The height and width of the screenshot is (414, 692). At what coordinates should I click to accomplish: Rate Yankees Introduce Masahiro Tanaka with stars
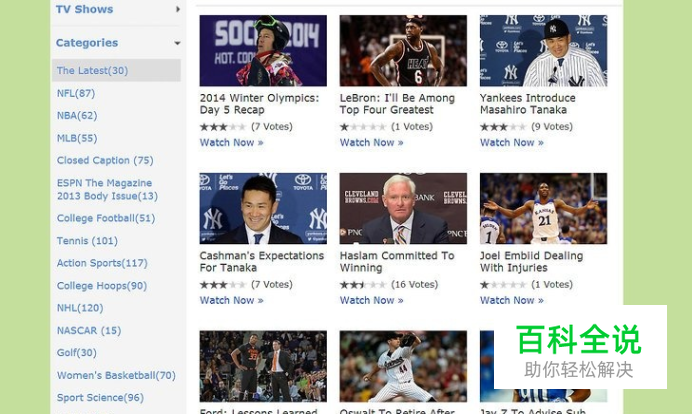tap(503, 127)
